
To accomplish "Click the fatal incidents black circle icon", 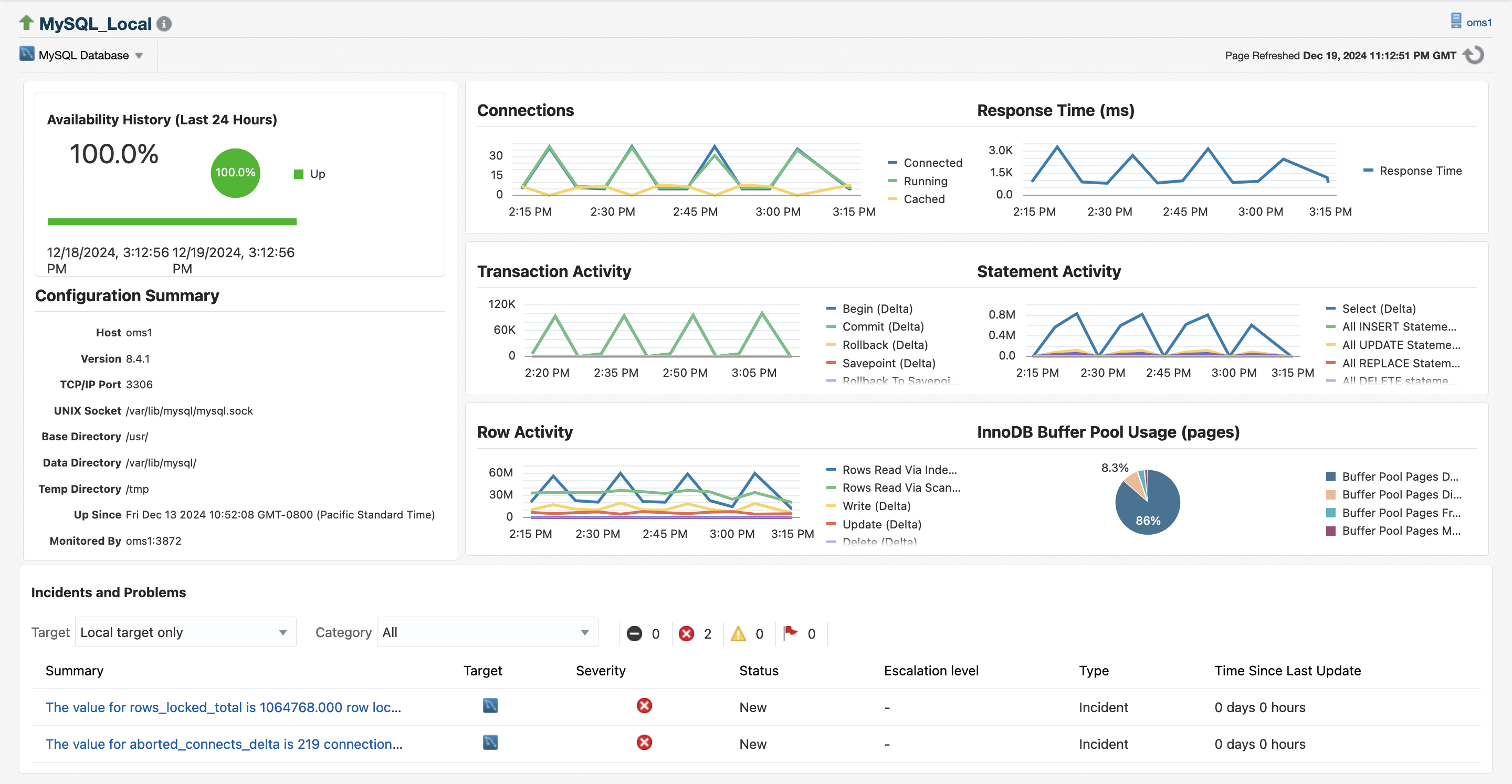I will [x=634, y=634].
